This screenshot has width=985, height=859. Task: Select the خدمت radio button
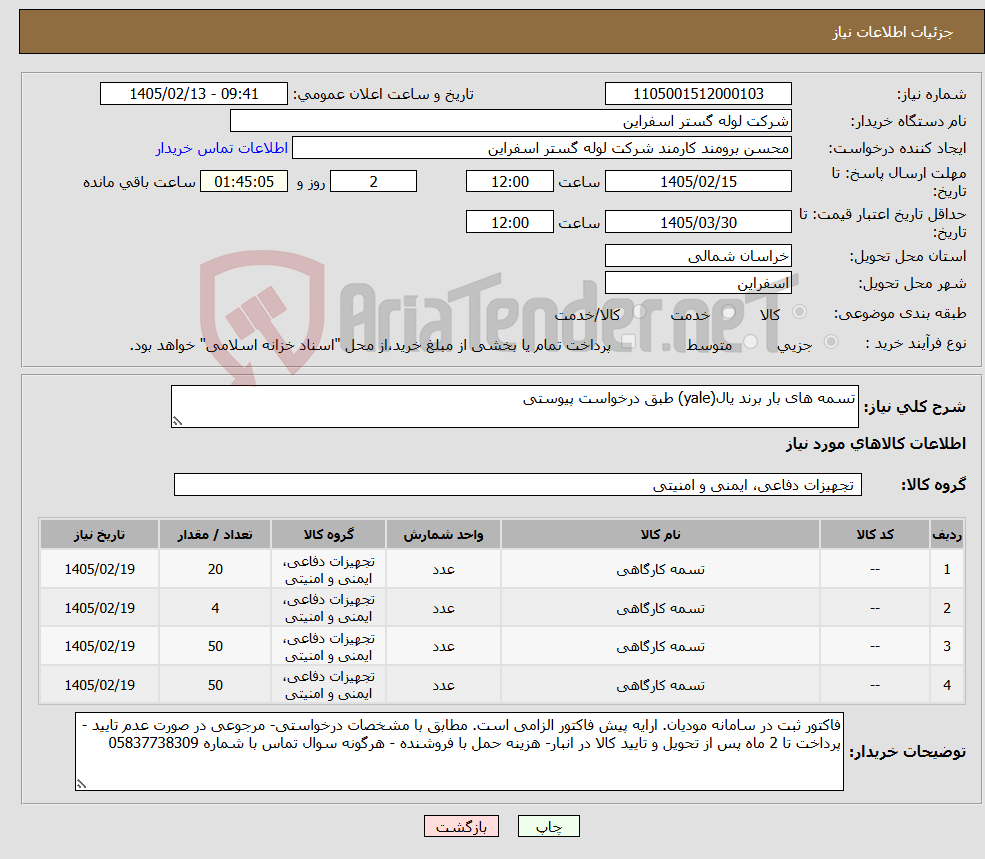click(729, 312)
